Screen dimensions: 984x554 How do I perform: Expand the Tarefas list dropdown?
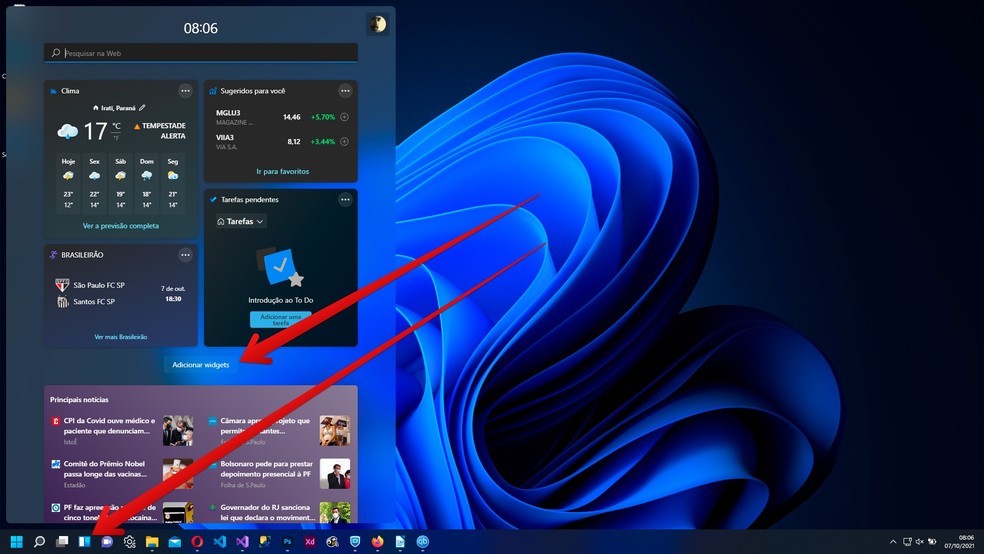(240, 221)
